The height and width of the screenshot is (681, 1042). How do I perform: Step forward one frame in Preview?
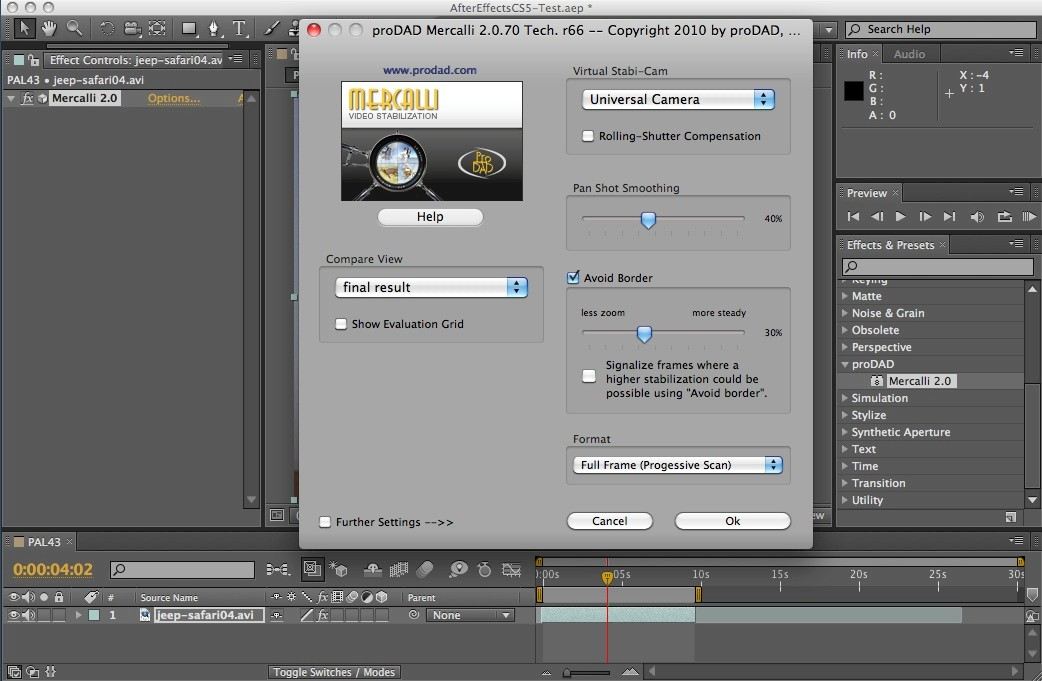click(924, 217)
